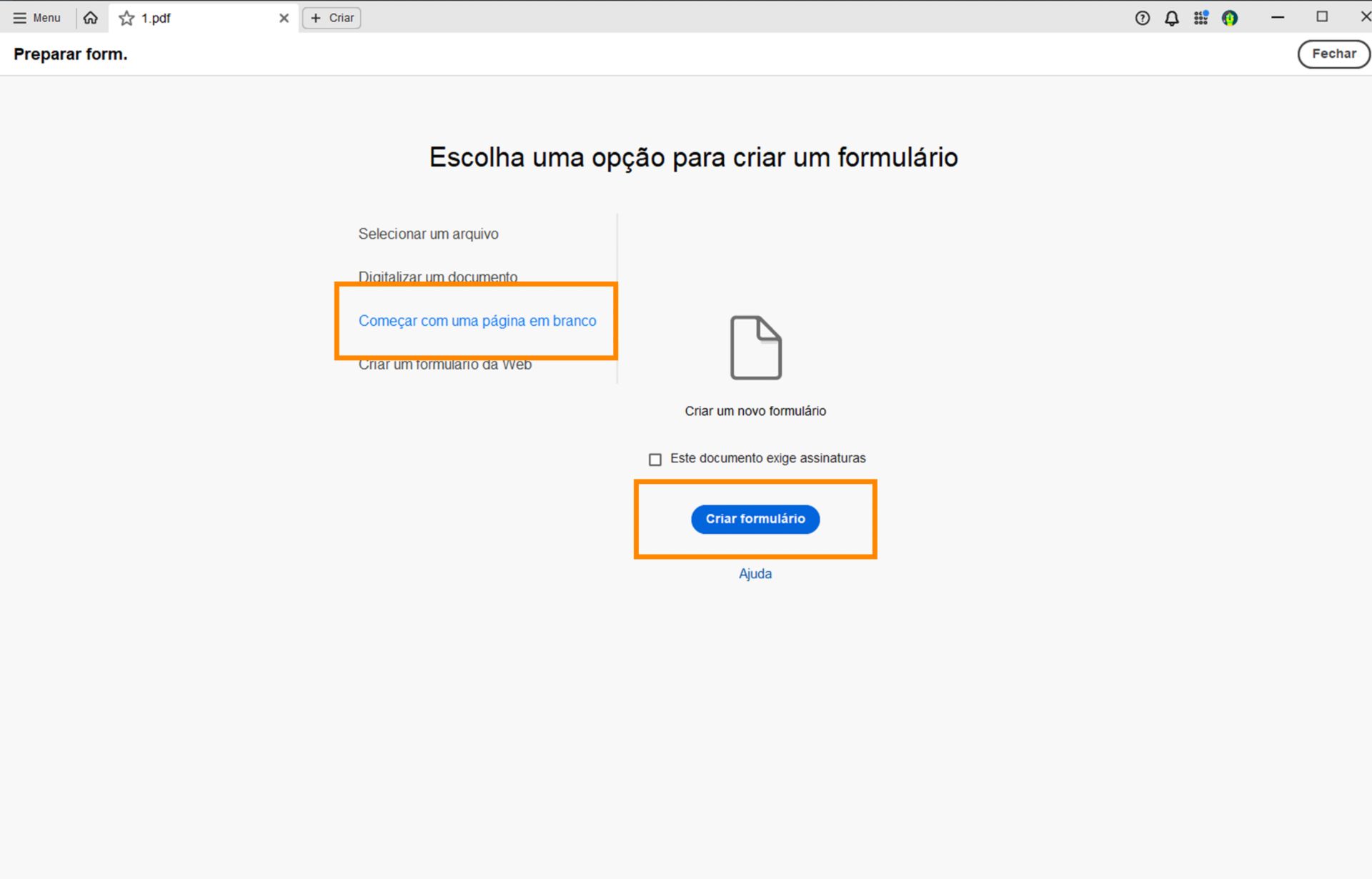
Task: Go to Acrobat Home page
Action: 90,18
